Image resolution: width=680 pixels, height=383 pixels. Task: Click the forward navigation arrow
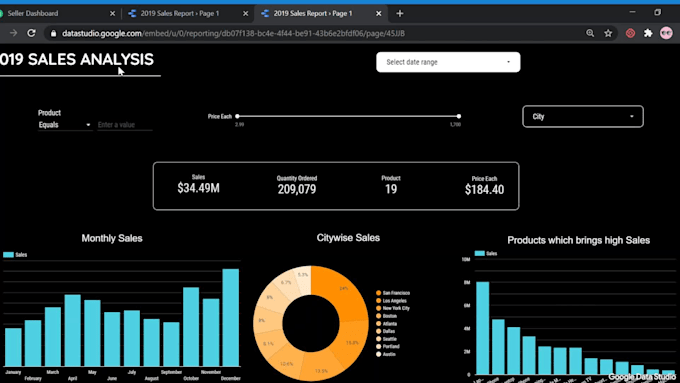point(13,33)
